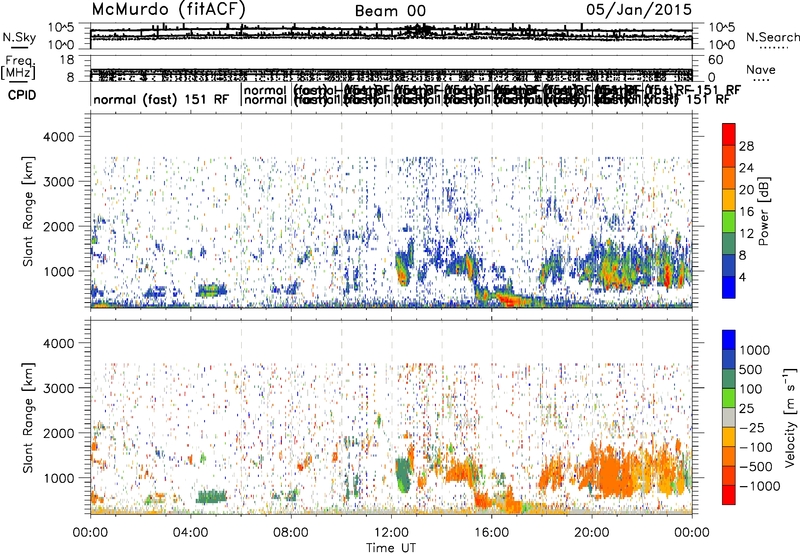
Task: Click the "20:00" time tick label
Action: (x=592, y=533)
